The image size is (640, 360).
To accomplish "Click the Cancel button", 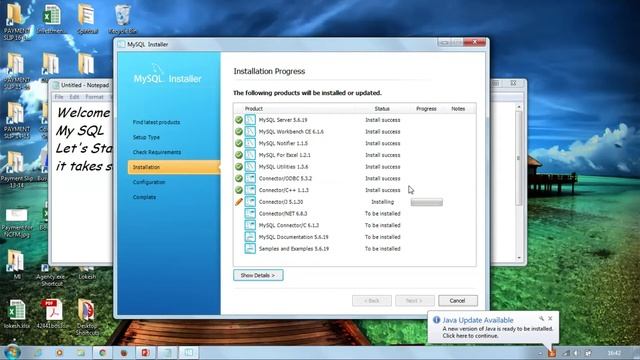I will 458,301.
